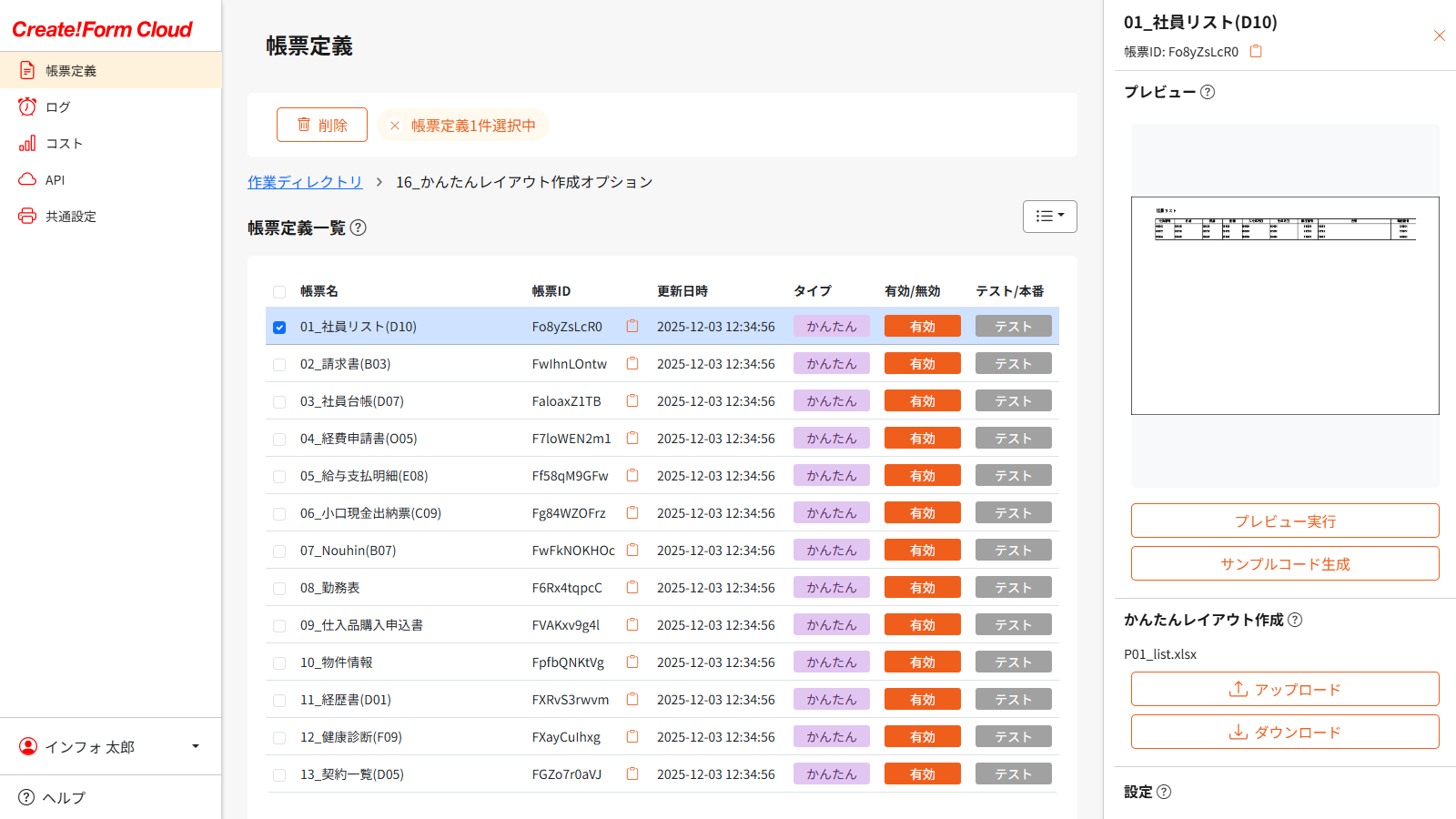Tick the checkbox for 03_社員台帳(D07)
1456x819 pixels.
[279, 402]
